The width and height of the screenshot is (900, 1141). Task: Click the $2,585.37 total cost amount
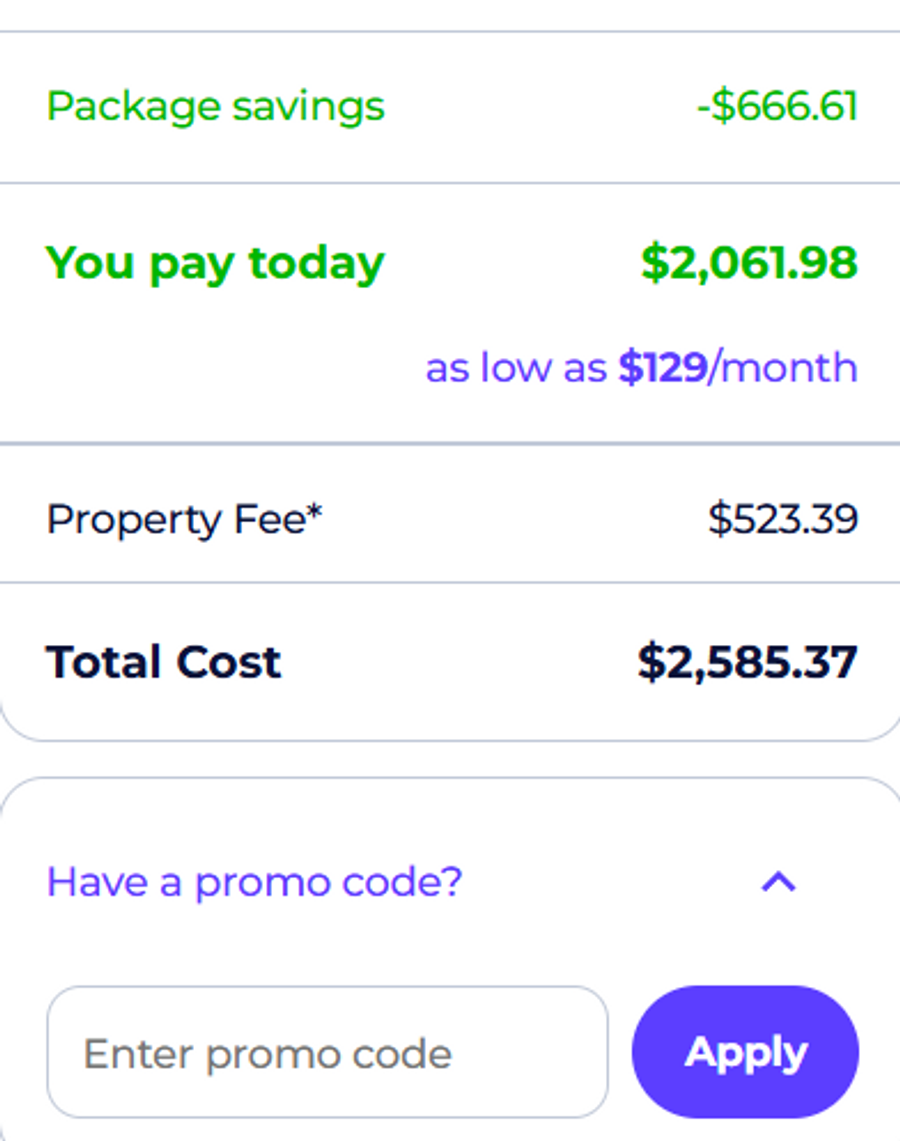[x=747, y=662]
